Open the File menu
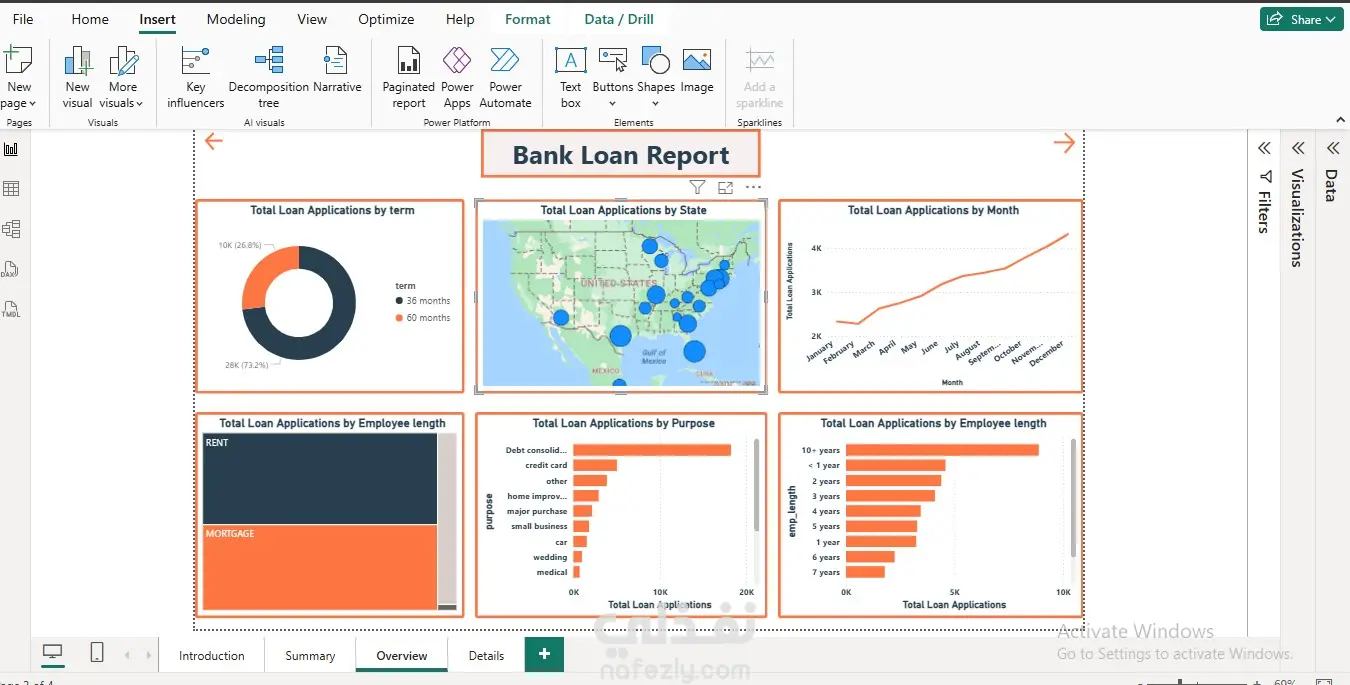The image size is (1350, 685). coord(23,19)
